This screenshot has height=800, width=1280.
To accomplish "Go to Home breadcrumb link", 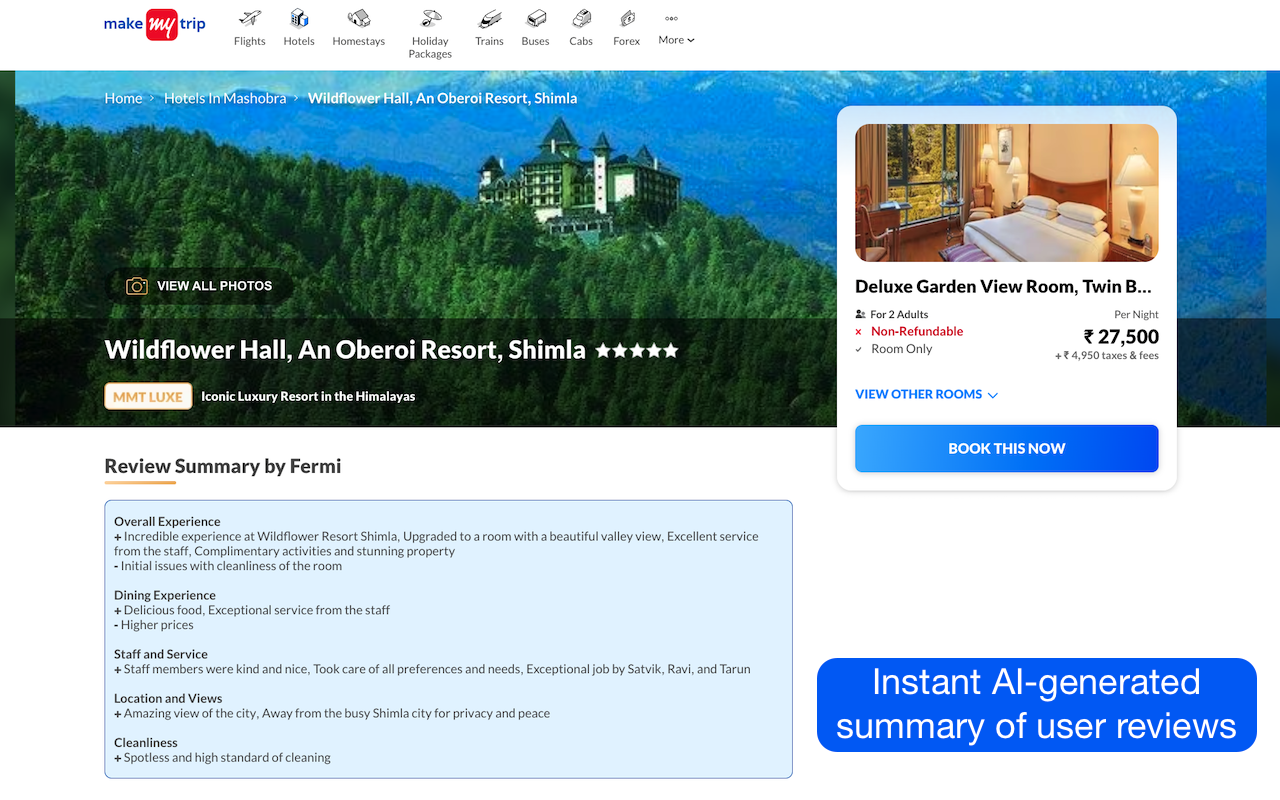I will point(124,98).
